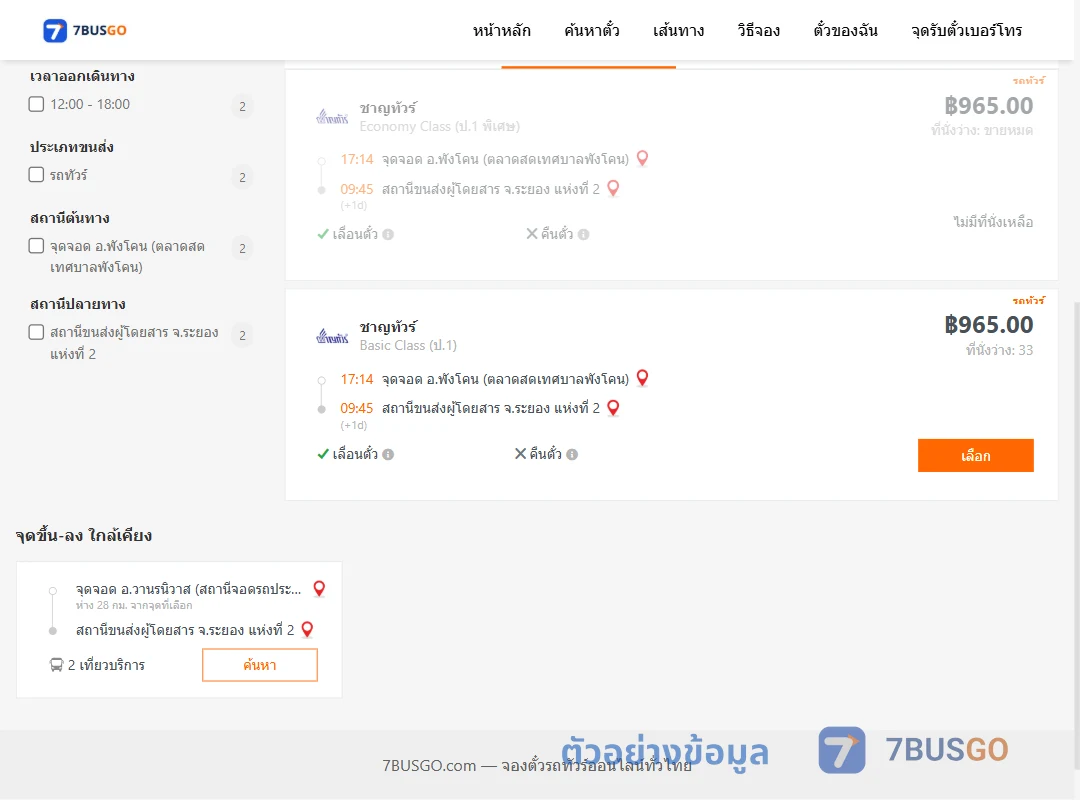Click the green check icon in Economy Class card
This screenshot has width=1080, height=800.
click(x=322, y=234)
